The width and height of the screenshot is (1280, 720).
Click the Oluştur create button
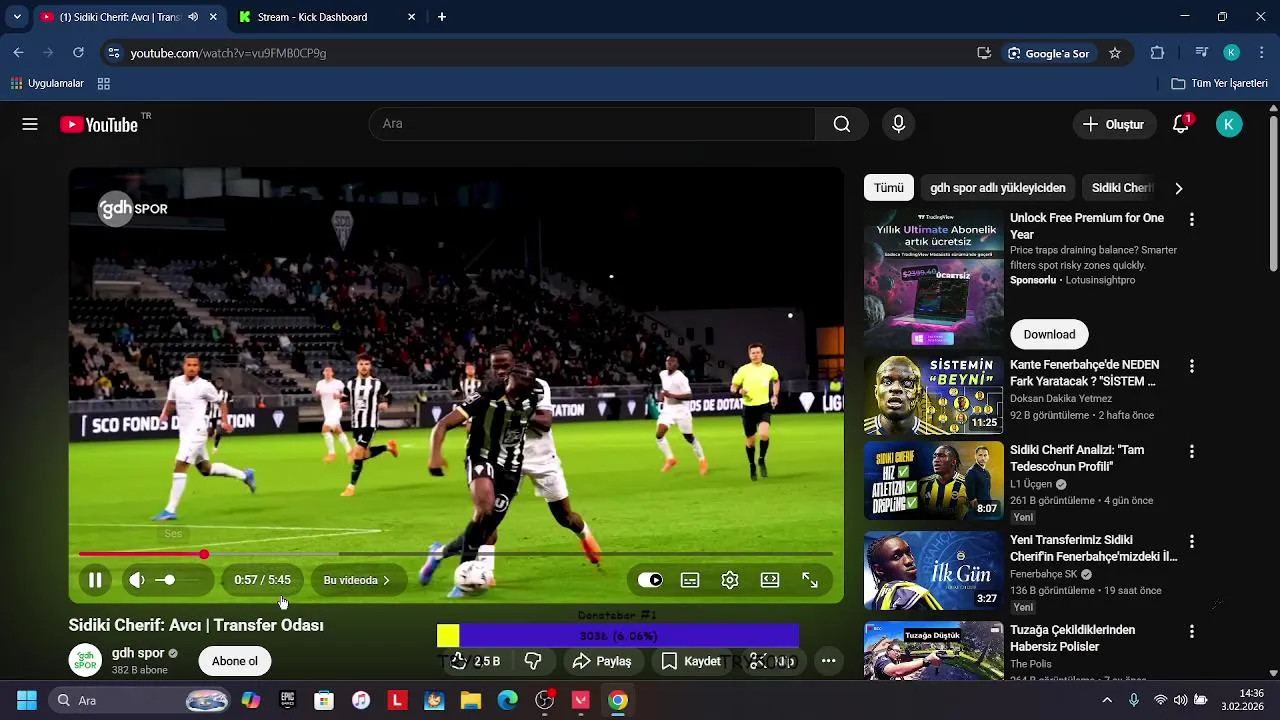coord(1113,124)
